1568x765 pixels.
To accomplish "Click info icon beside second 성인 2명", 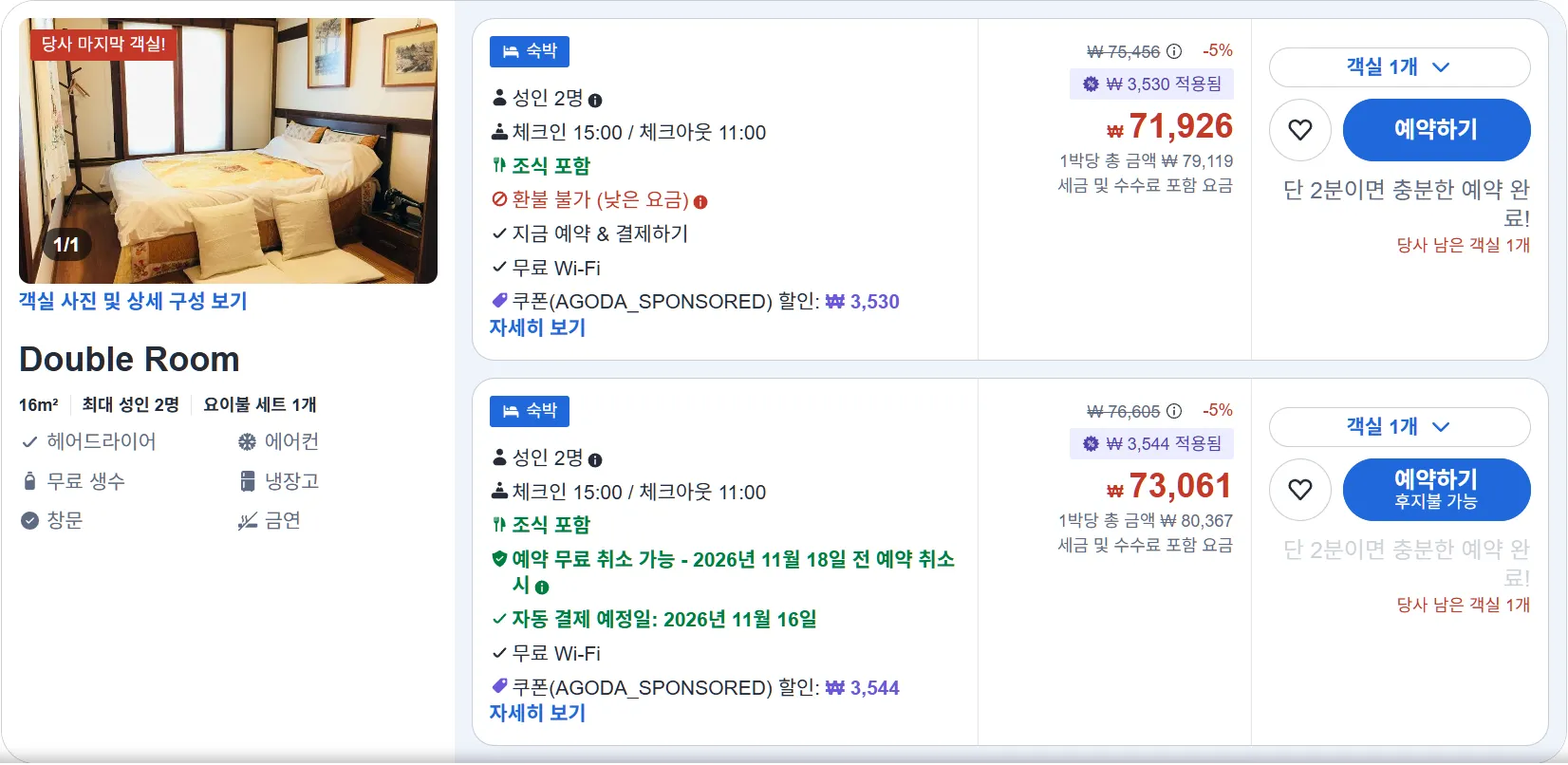I will 595,460.
